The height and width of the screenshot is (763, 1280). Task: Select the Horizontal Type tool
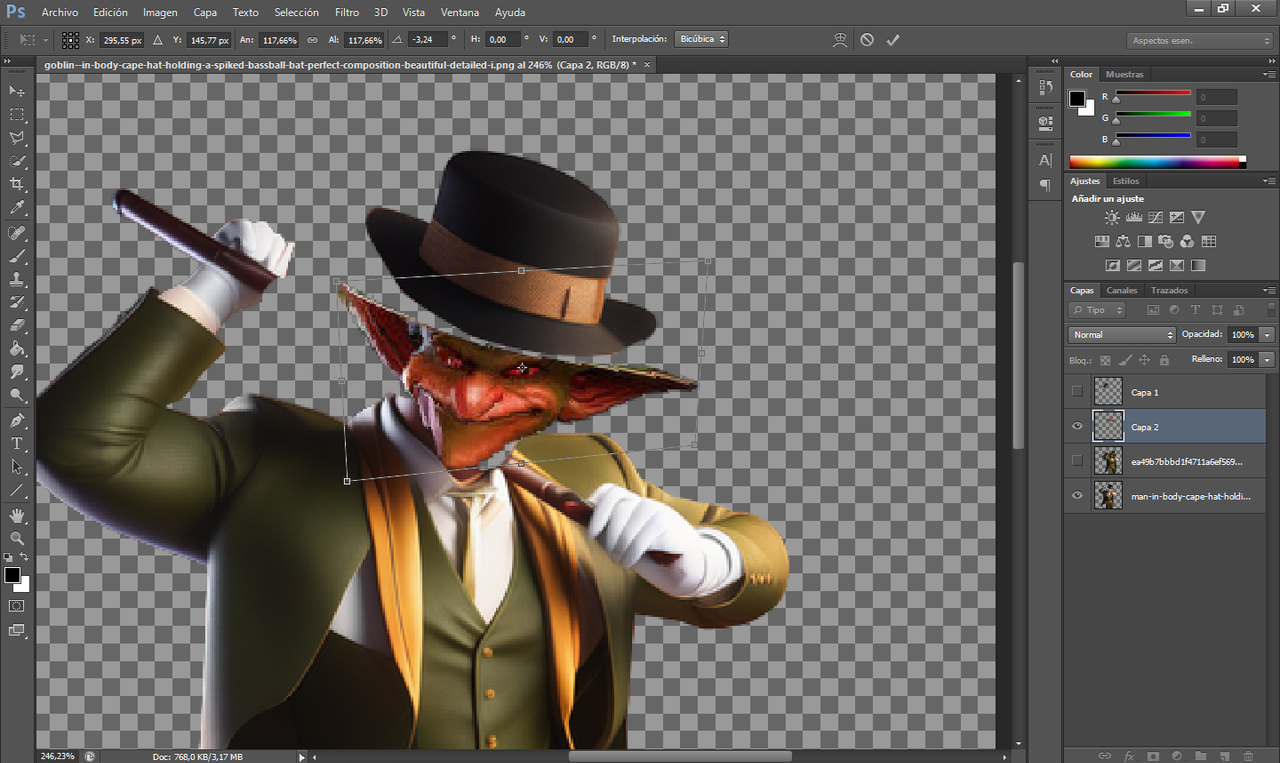17,443
